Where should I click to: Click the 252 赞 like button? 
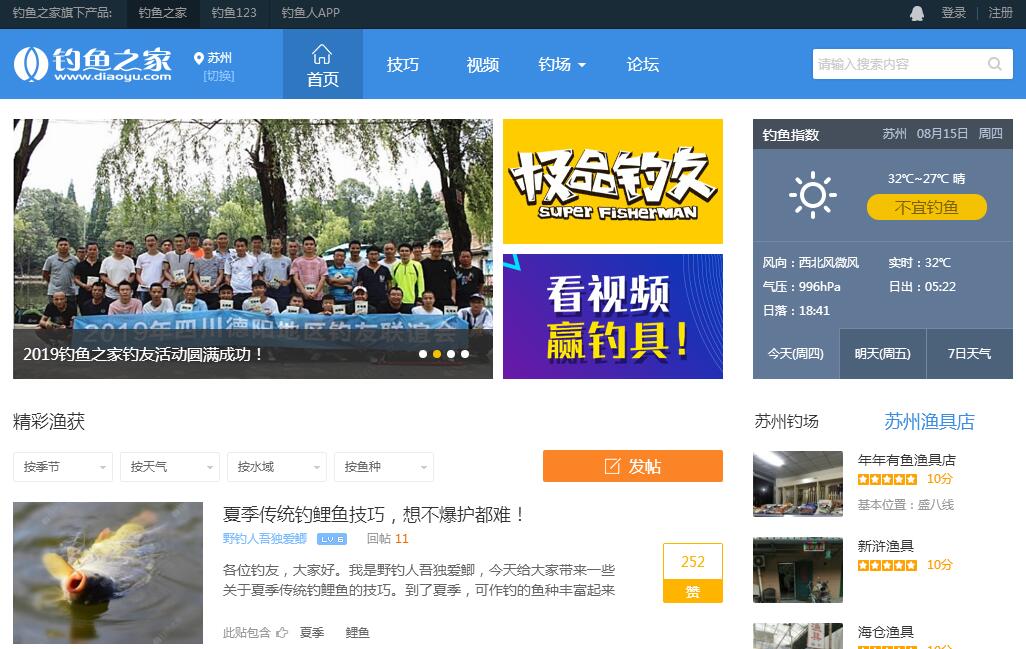pos(693,572)
